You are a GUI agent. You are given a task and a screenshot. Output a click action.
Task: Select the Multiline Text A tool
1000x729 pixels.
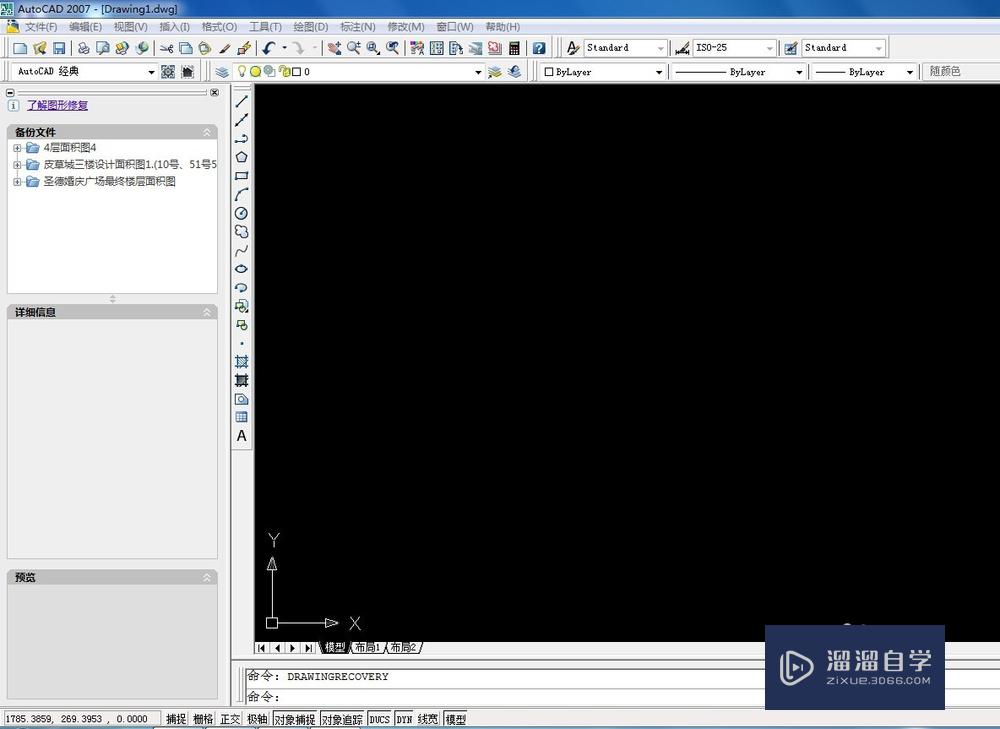coord(242,436)
